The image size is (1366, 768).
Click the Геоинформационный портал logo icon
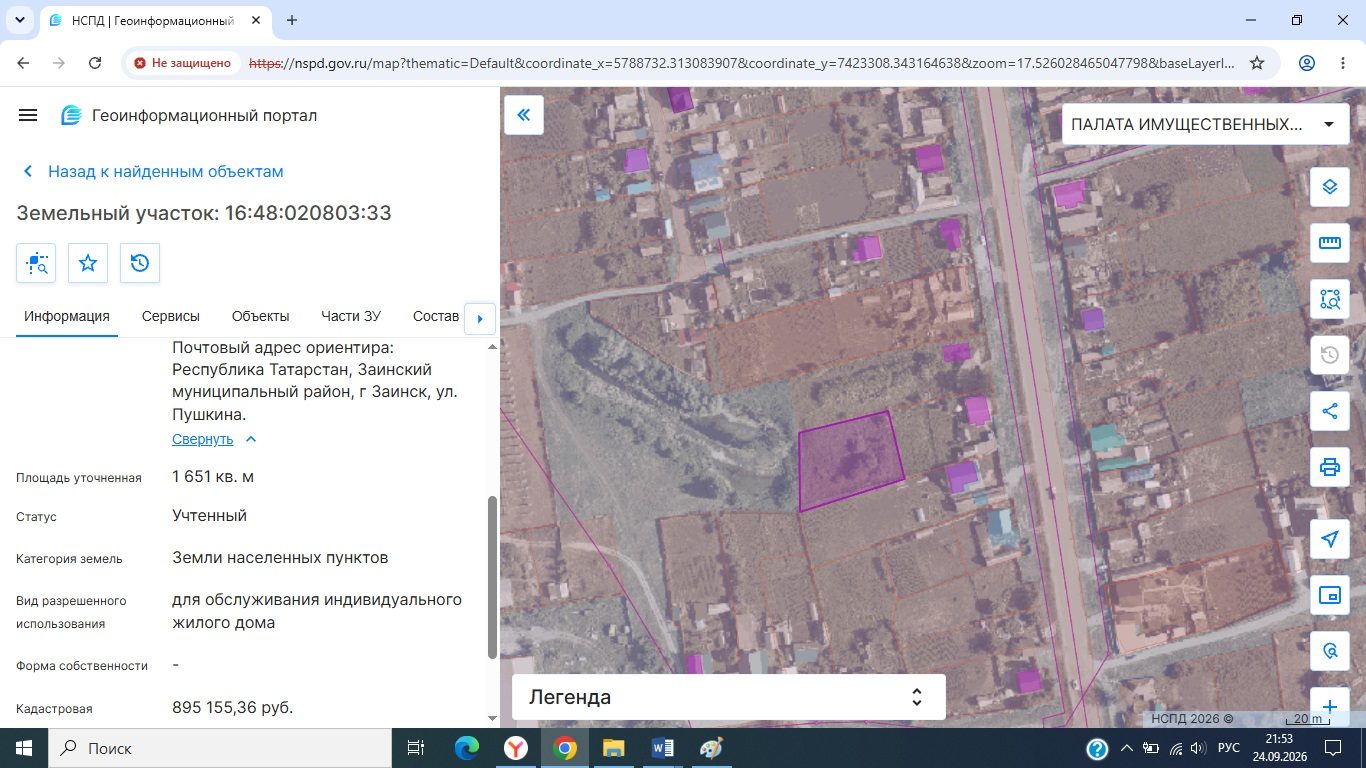coord(71,115)
